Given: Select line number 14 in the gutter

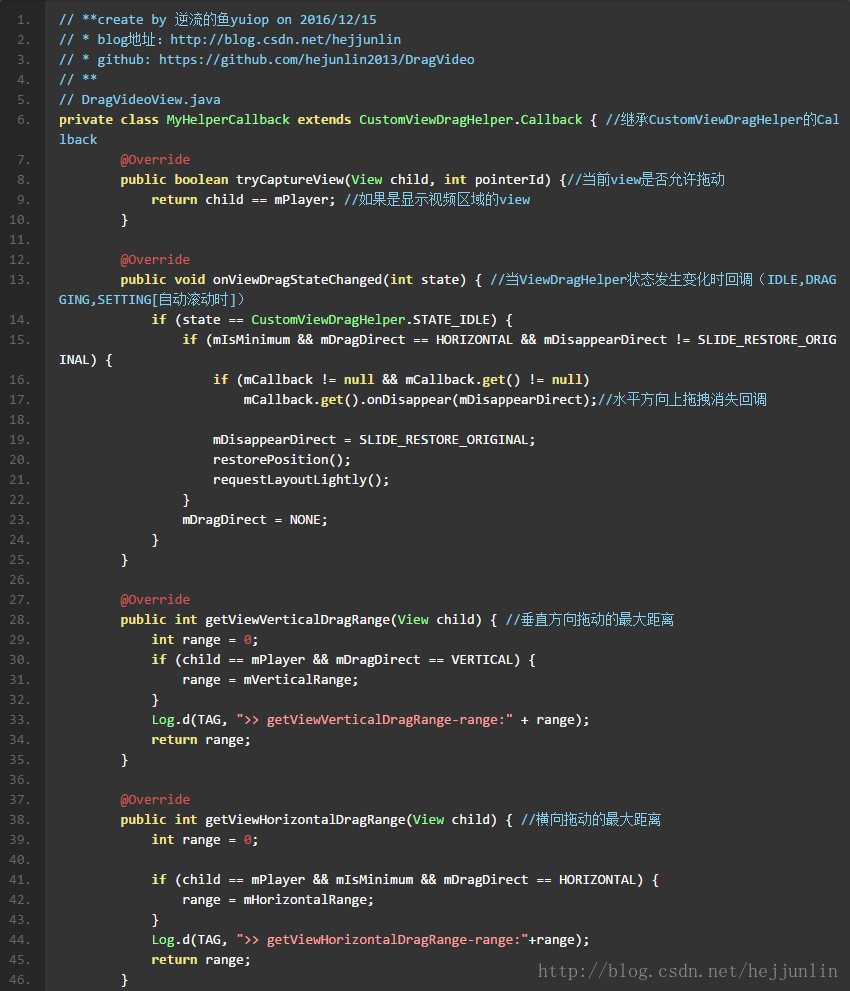Looking at the screenshot, I should (x=23, y=319).
